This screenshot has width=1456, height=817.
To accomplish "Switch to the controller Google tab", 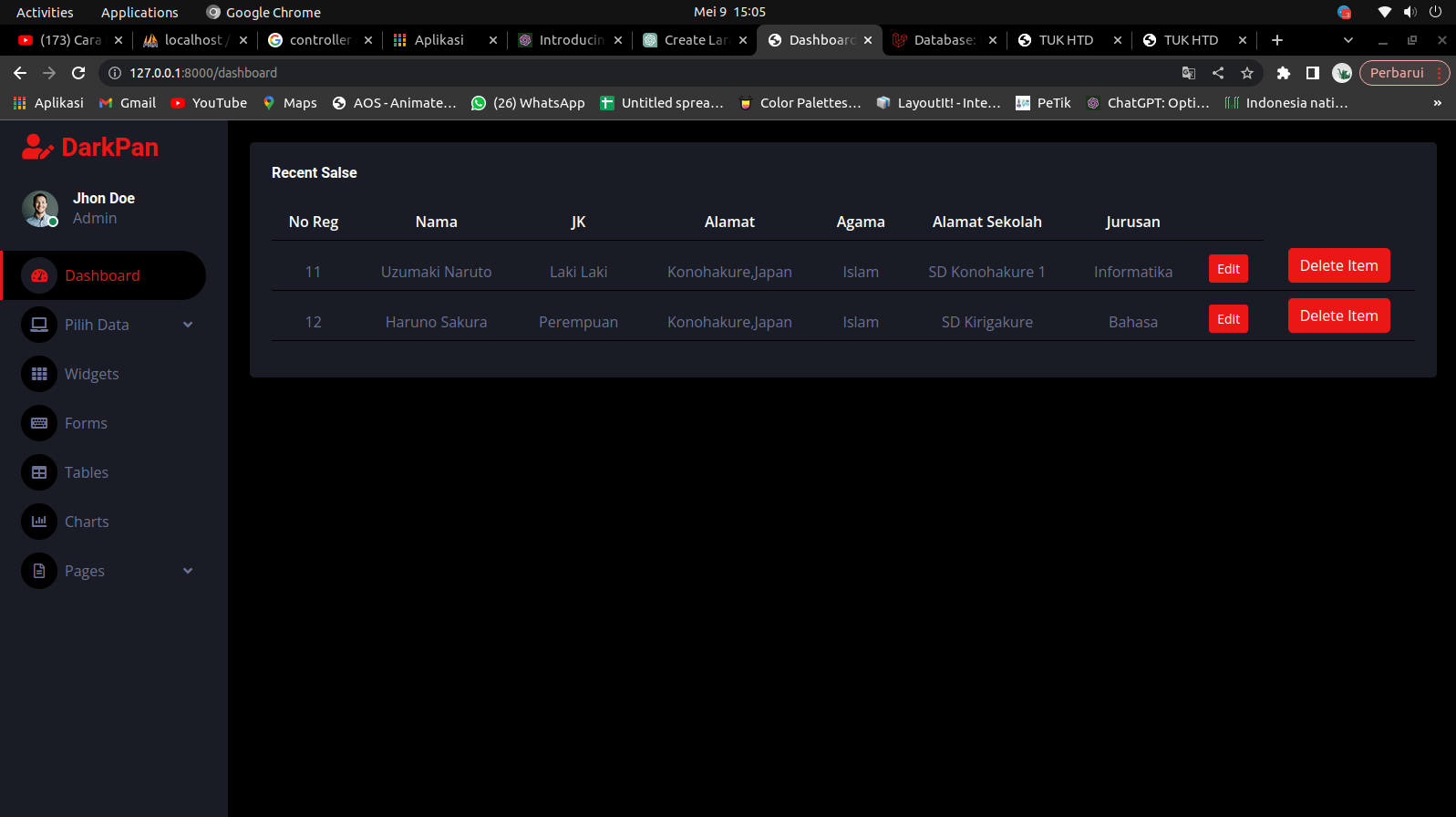I will coord(319,40).
